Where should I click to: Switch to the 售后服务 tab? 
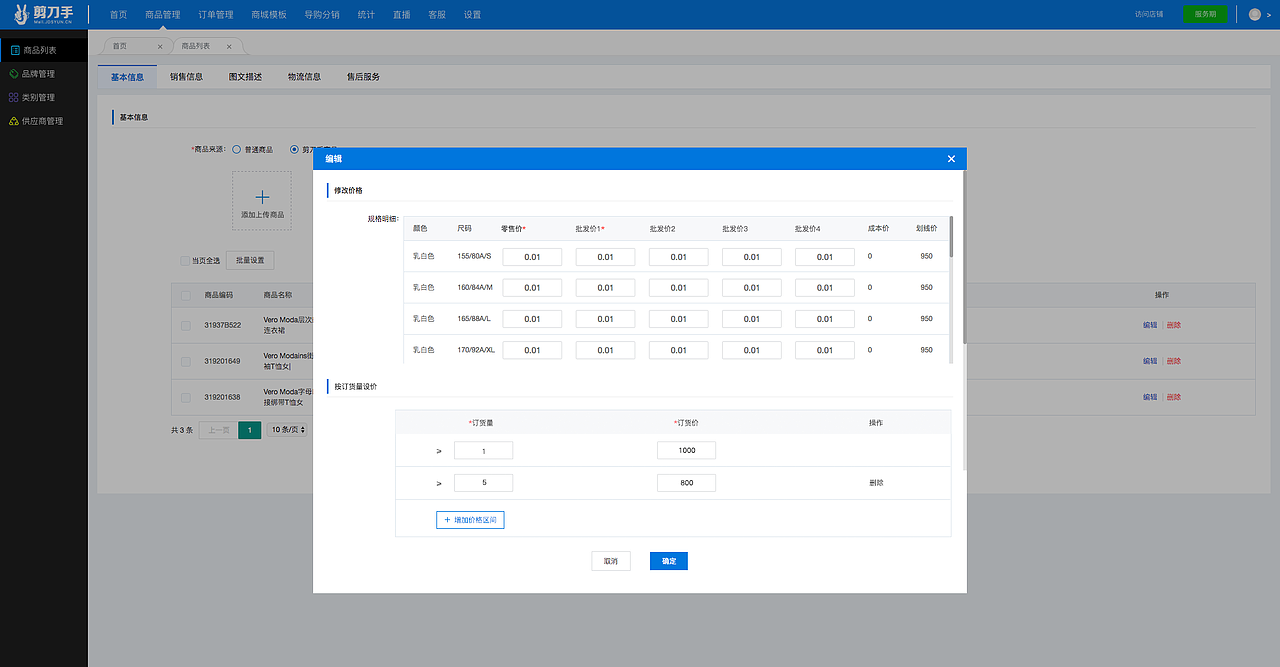(x=363, y=77)
